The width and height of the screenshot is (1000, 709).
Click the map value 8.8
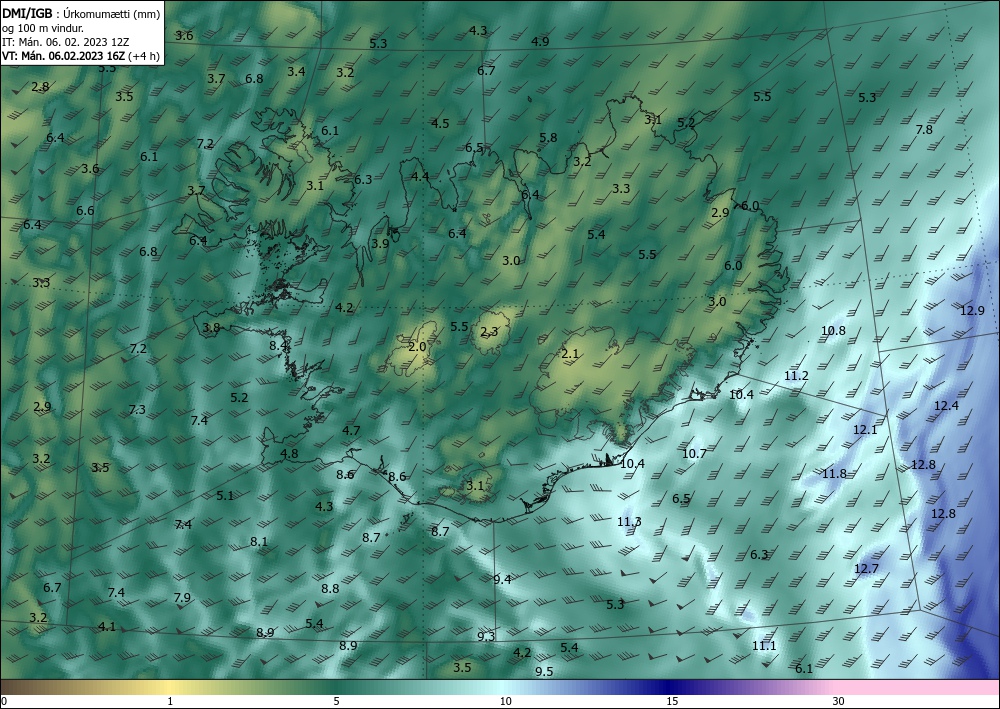pyautogui.click(x=330, y=589)
